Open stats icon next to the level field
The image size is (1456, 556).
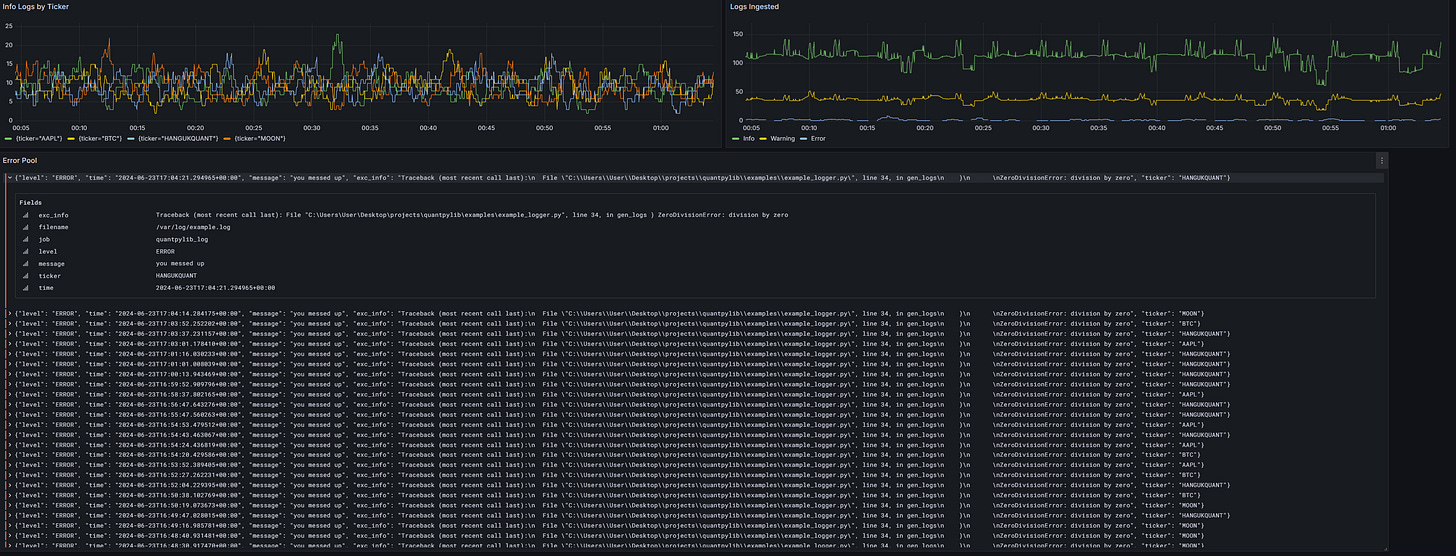24,251
